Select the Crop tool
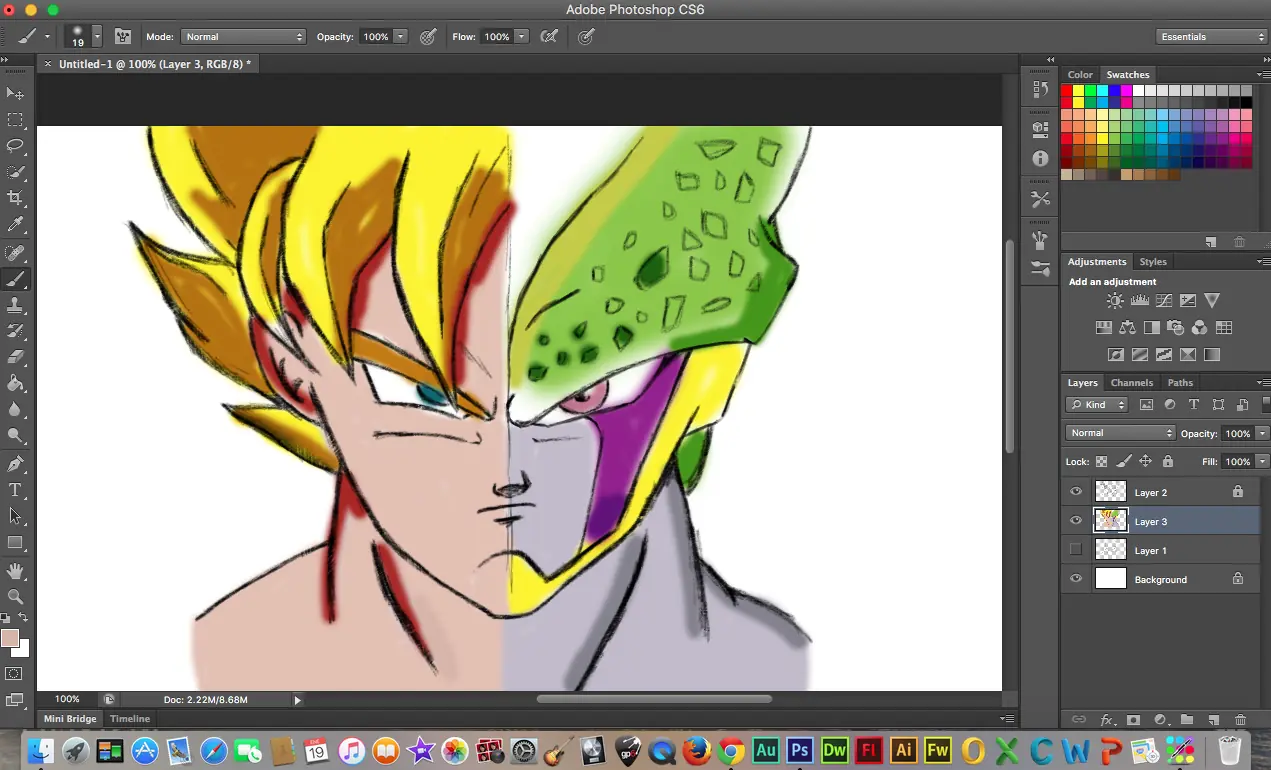Screen dimensions: 1271x770 pos(15,198)
